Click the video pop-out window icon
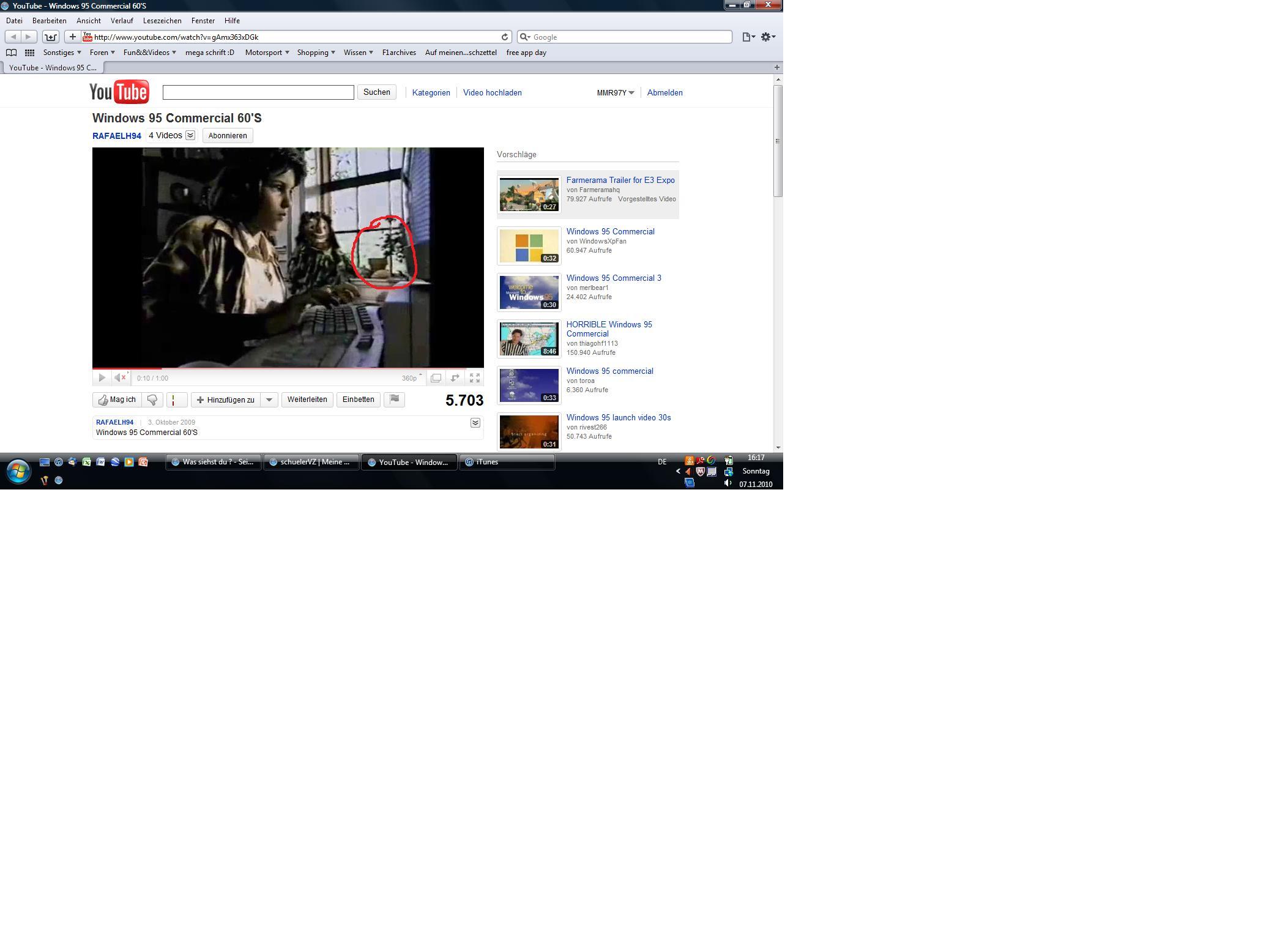Image resolution: width=1269 pixels, height=952 pixels. tap(436, 378)
